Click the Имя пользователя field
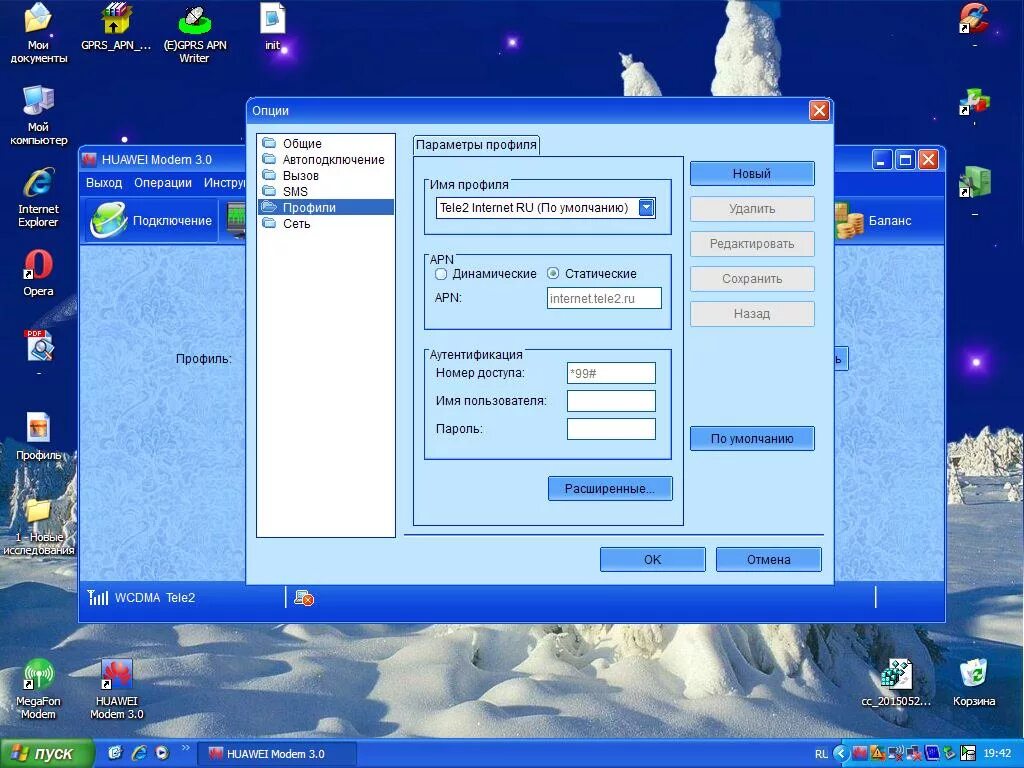This screenshot has width=1024, height=768. tap(611, 401)
